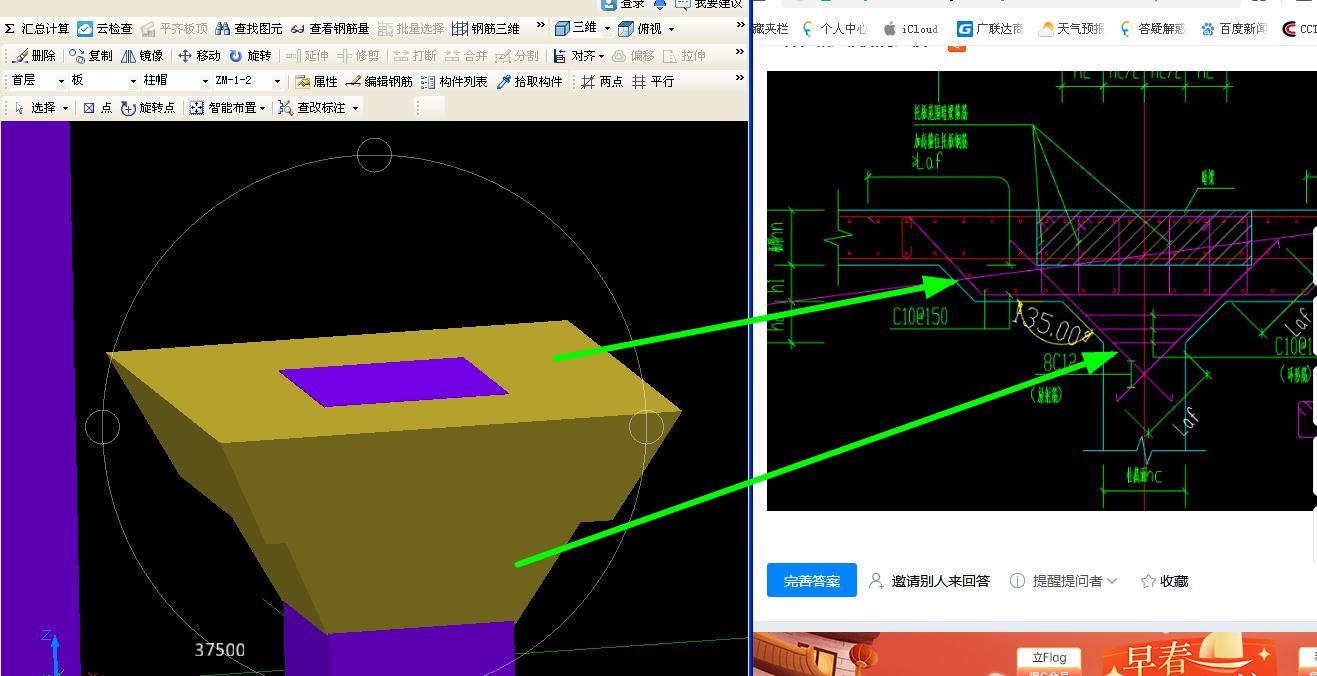Open 查看钢筋量 rebar quantity viewer

click(330, 29)
